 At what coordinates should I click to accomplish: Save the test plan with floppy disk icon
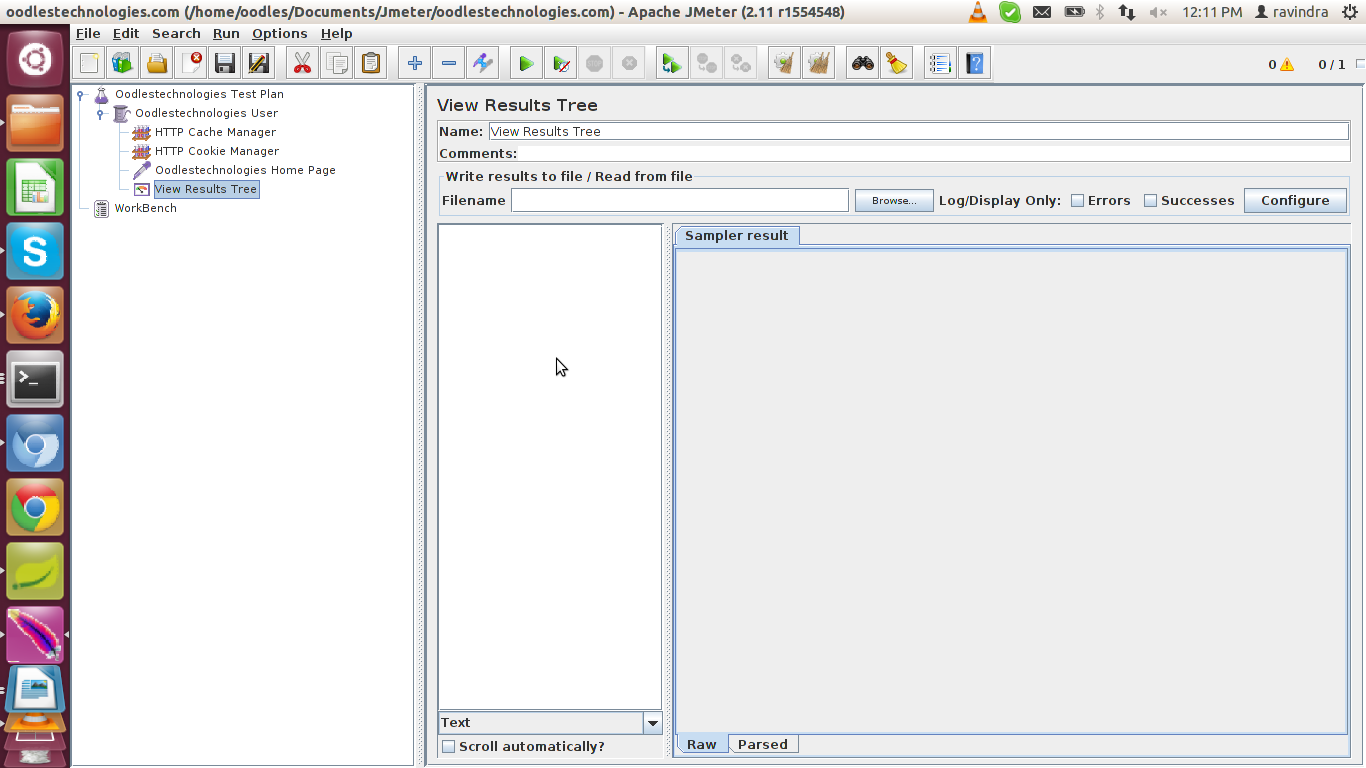(225, 64)
